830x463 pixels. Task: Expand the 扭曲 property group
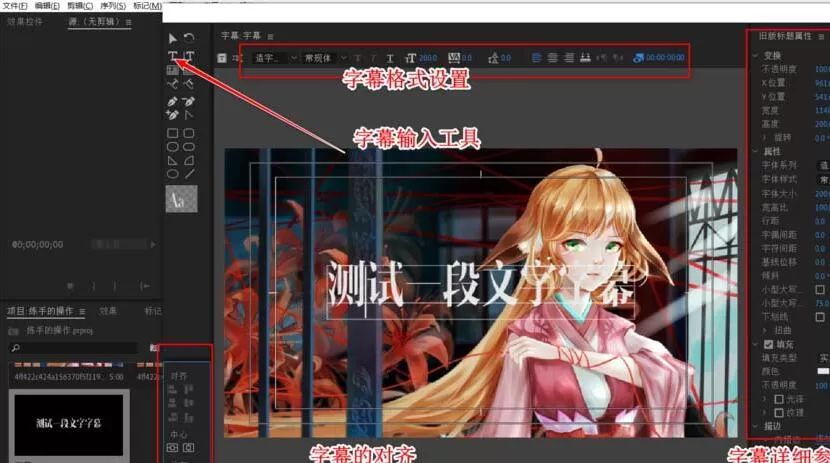click(765, 330)
